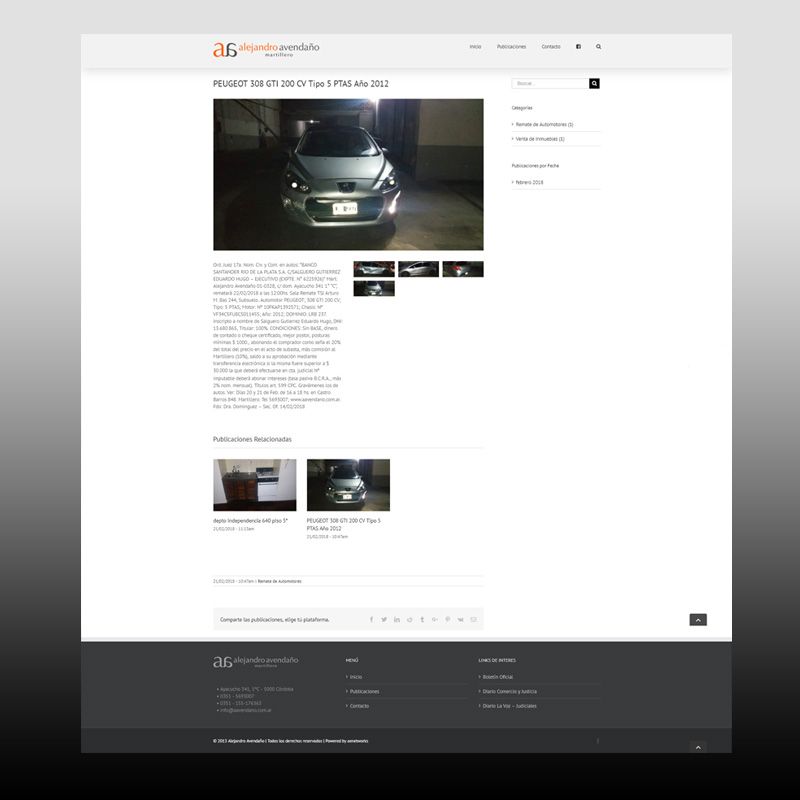Click the Alejandro Avendaño header logo

click(266, 49)
